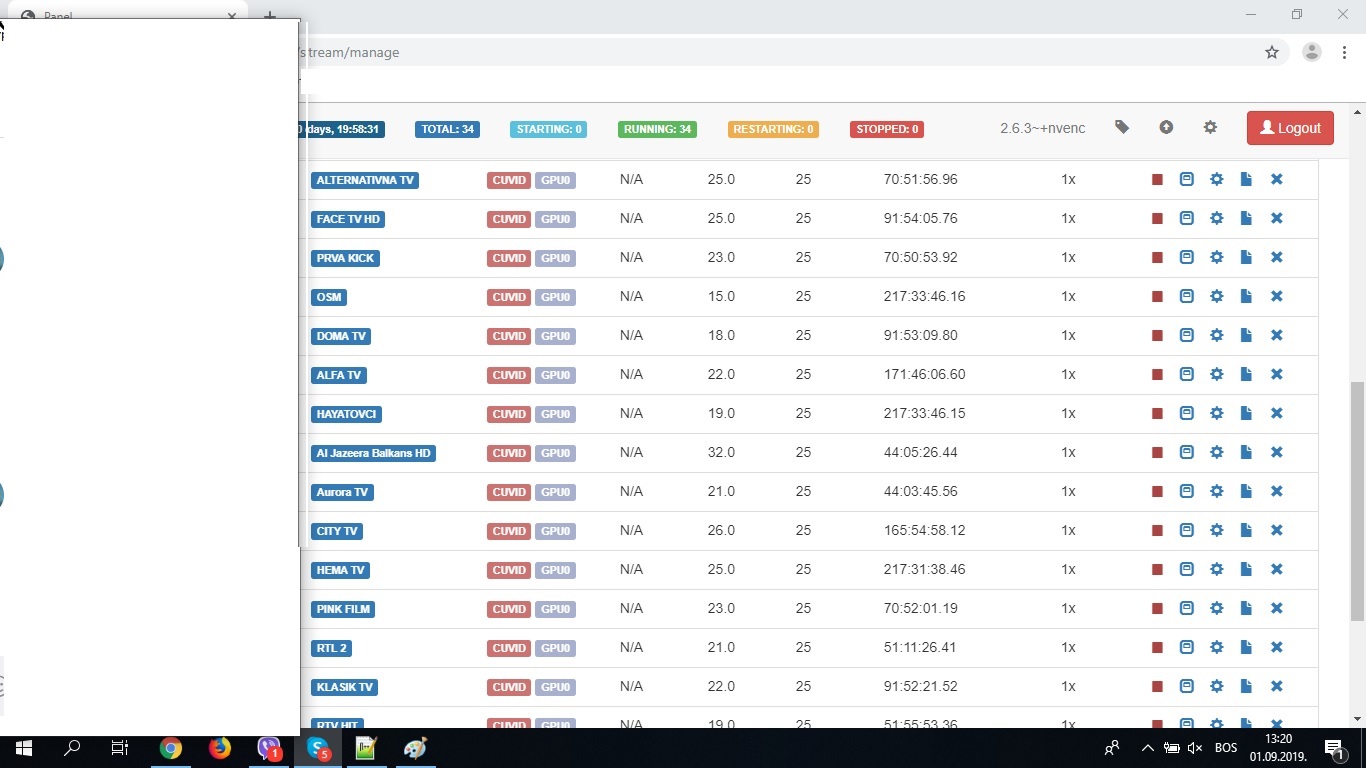Click the file icon in KLASIK TV row
The width and height of the screenshot is (1366, 768).
click(x=1246, y=686)
